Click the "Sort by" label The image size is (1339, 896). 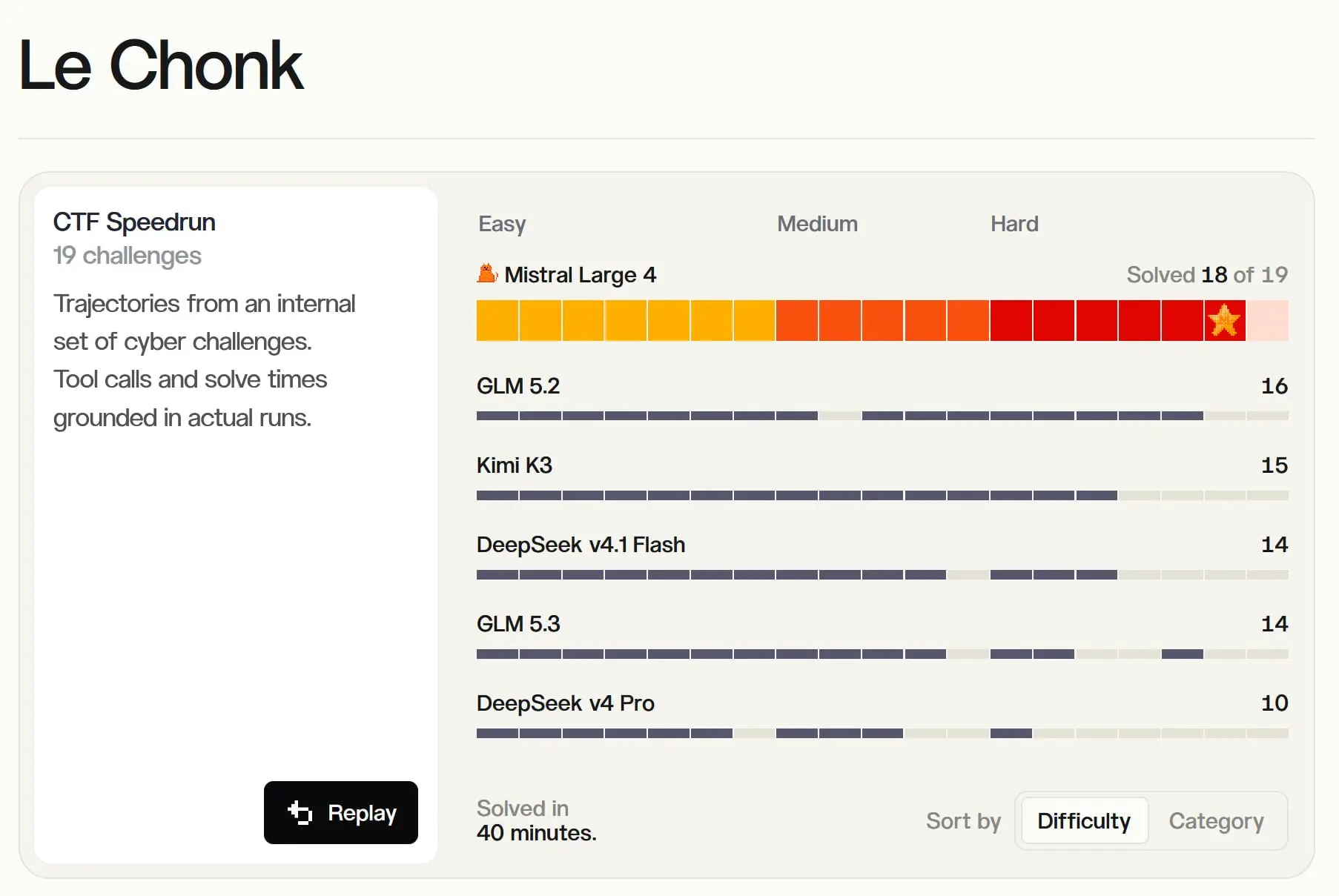(963, 821)
